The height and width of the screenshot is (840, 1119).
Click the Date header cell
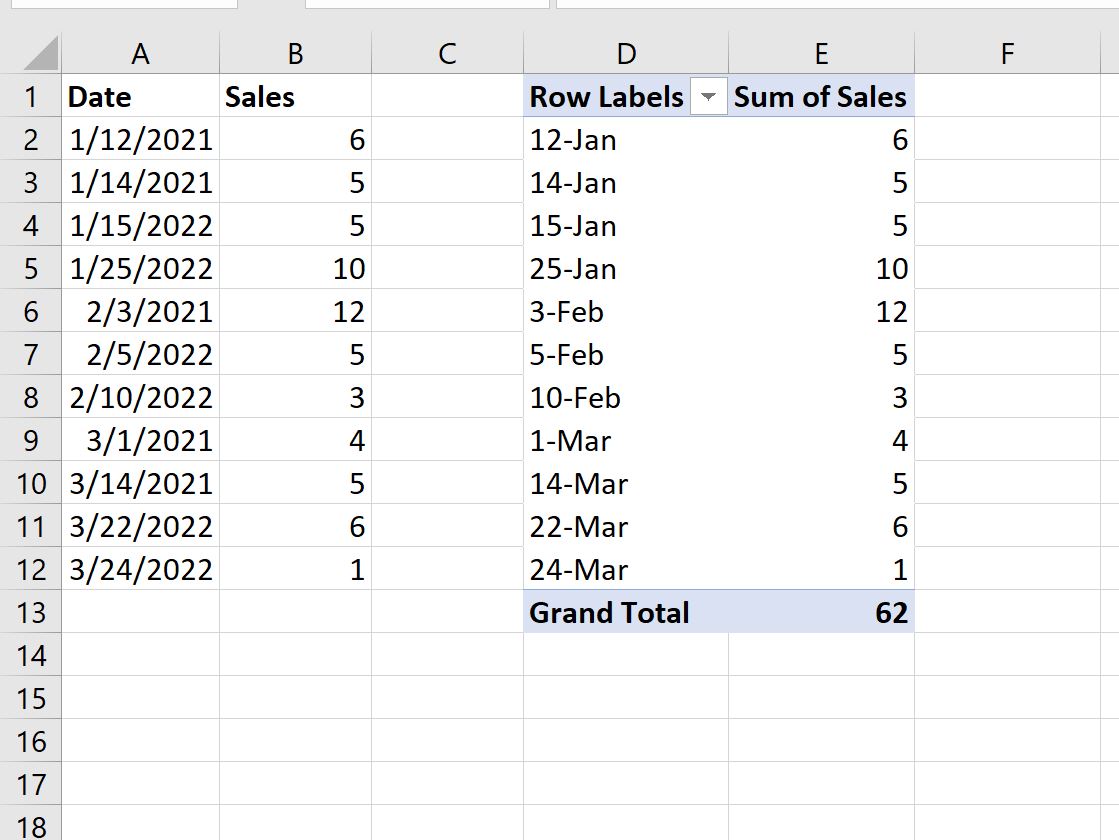tap(141, 96)
